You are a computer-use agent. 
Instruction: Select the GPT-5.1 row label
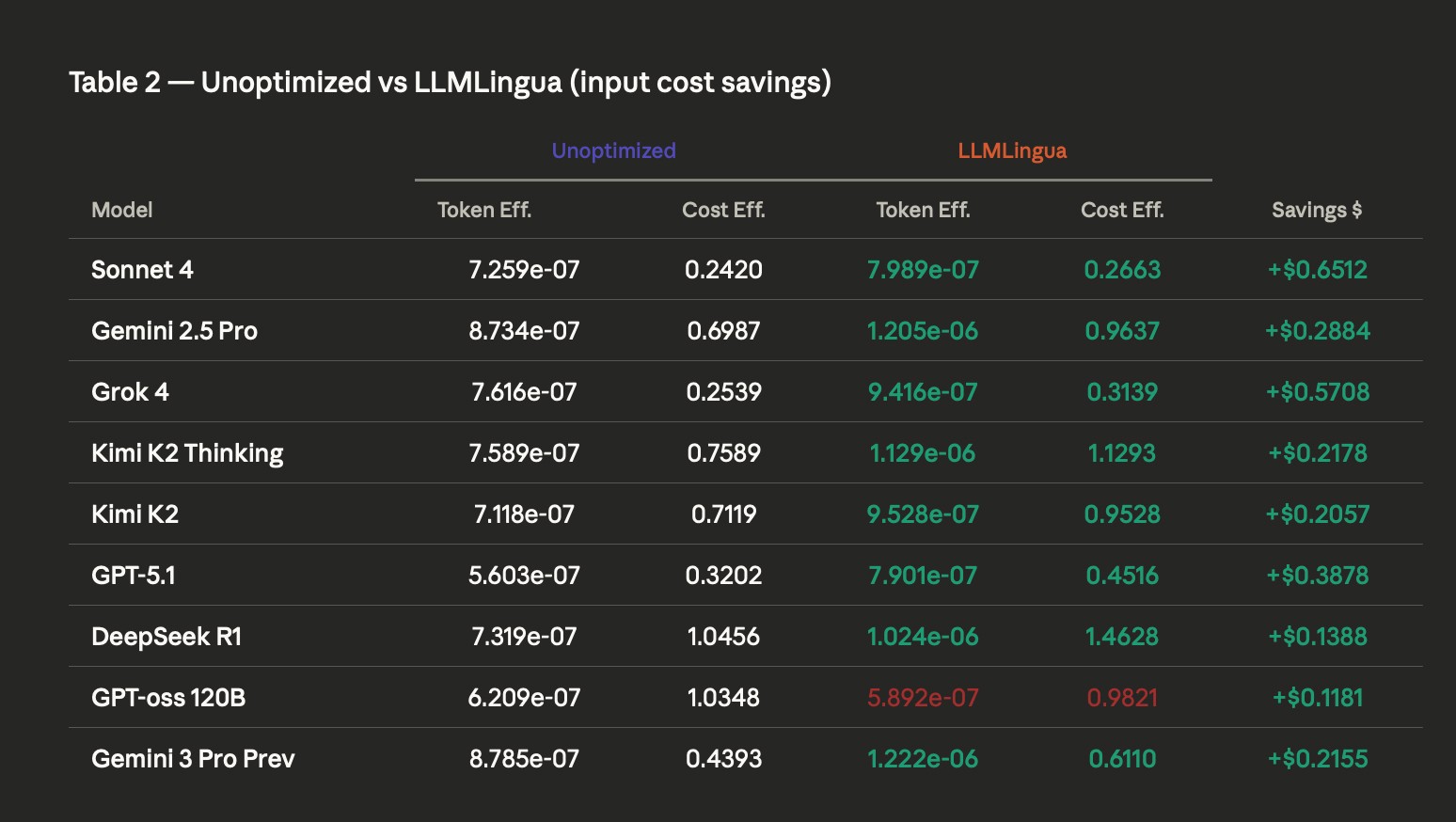coord(134,575)
